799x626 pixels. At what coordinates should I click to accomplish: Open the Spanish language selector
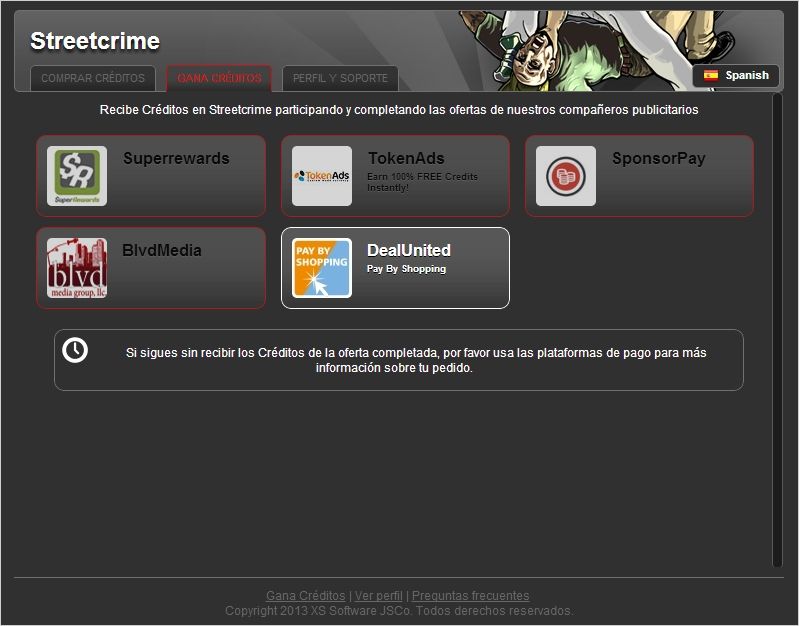click(x=736, y=75)
